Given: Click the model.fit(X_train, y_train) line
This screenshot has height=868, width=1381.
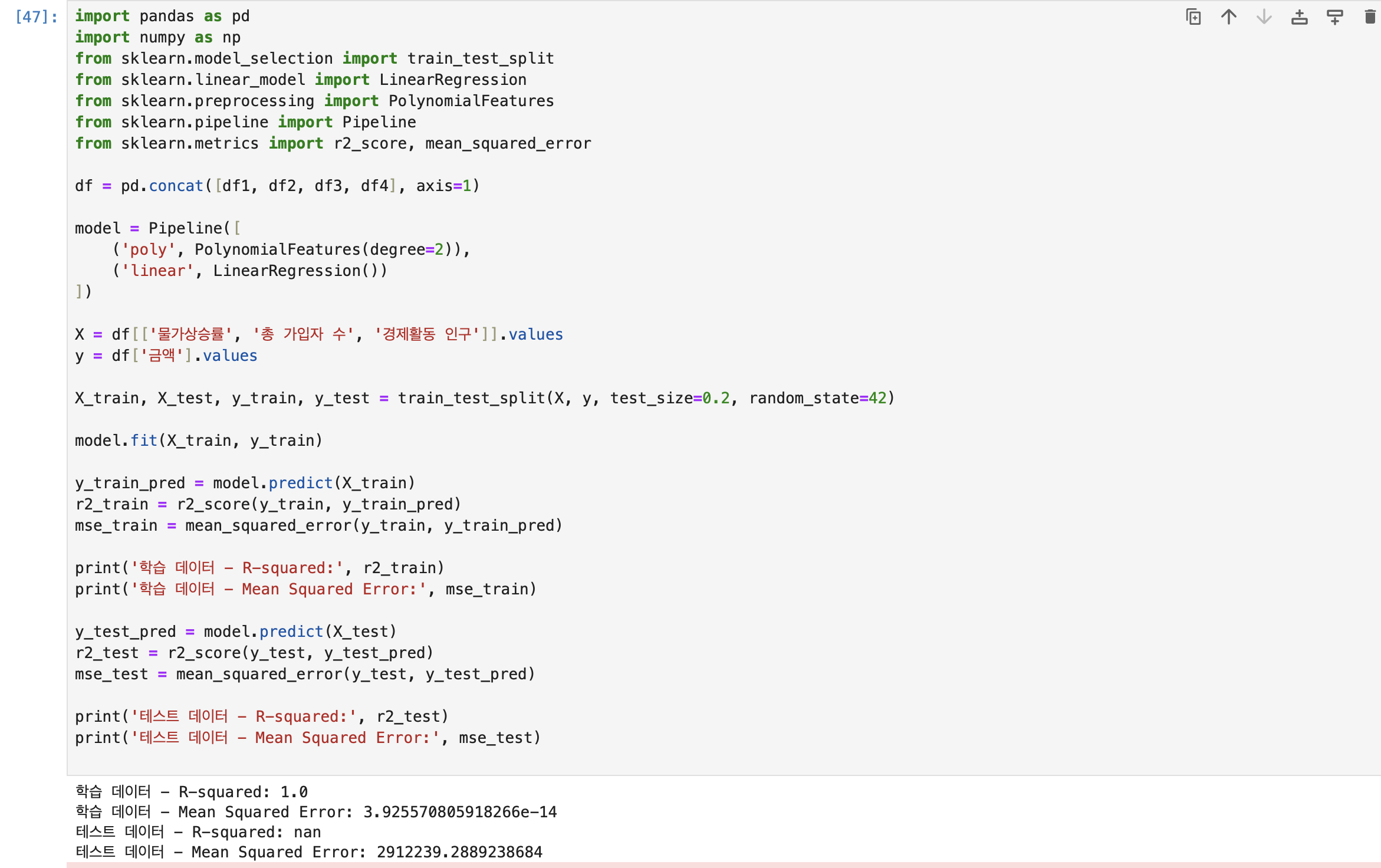Looking at the screenshot, I should click(199, 440).
